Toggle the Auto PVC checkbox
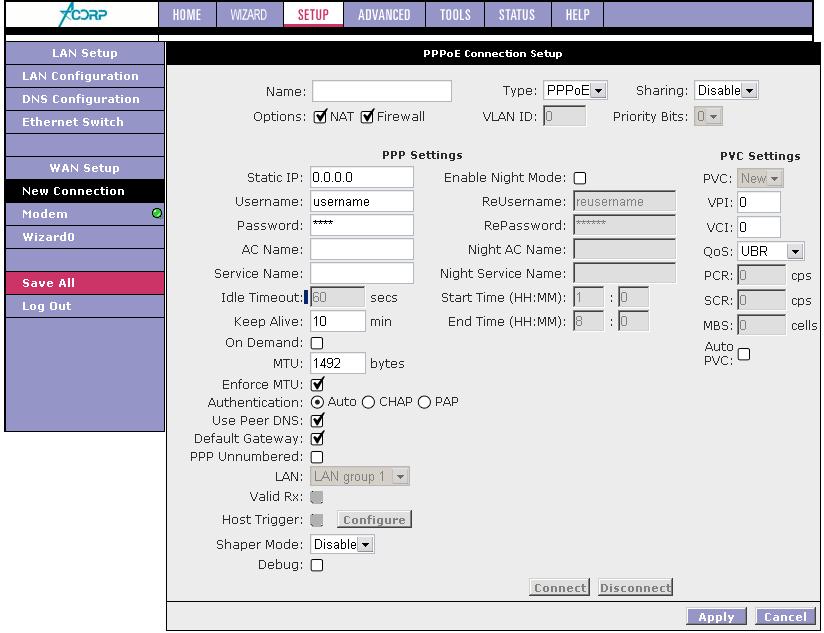This screenshot has height=633, width=824. coord(744,354)
